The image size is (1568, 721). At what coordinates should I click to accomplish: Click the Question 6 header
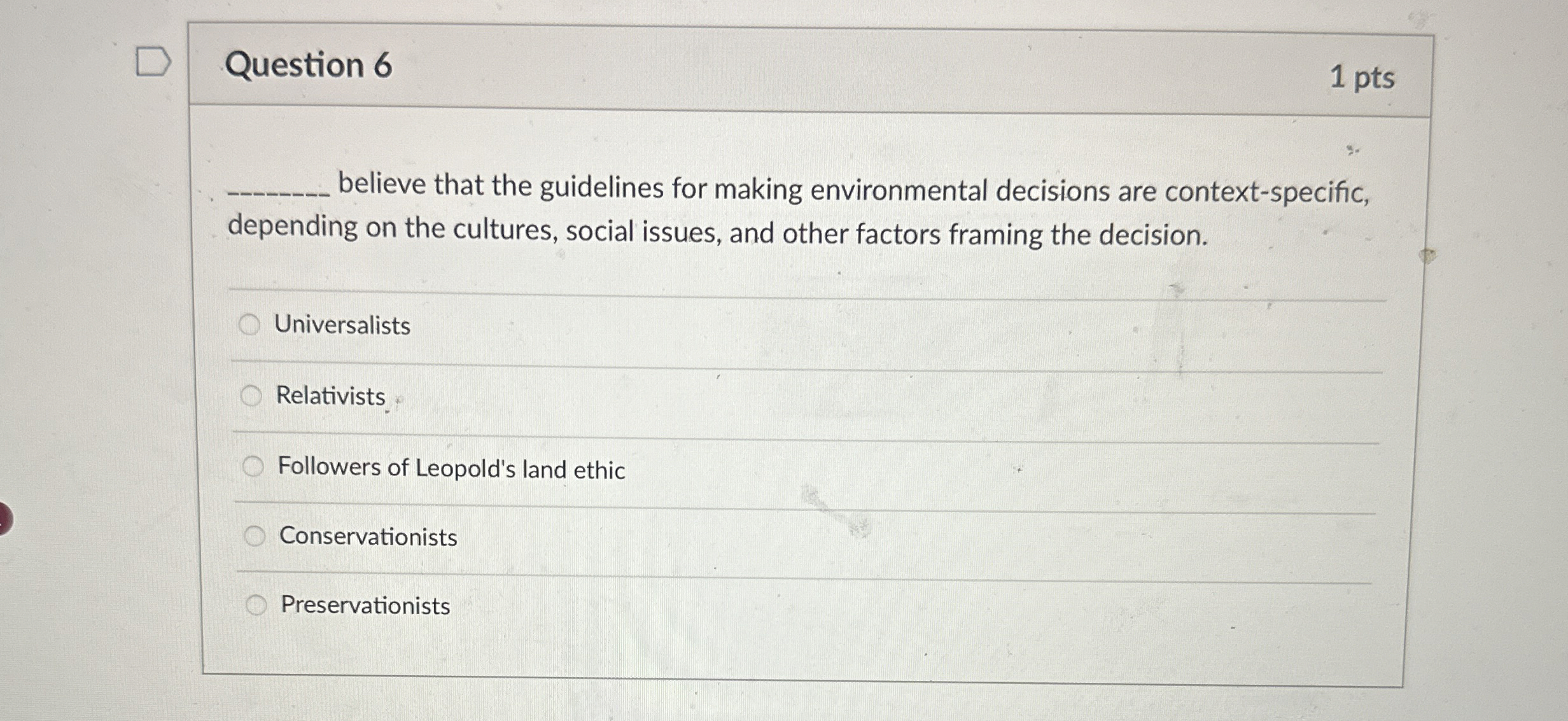308,66
